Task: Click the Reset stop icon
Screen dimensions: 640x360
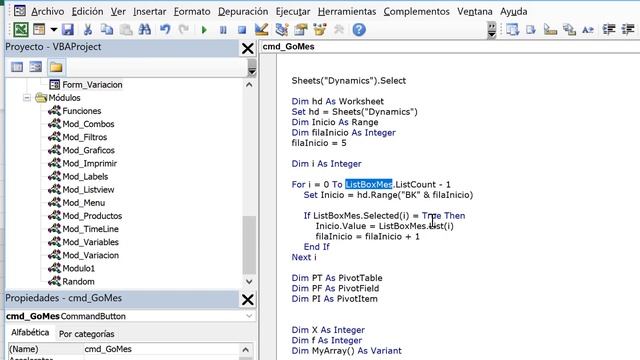Action: pos(242,30)
